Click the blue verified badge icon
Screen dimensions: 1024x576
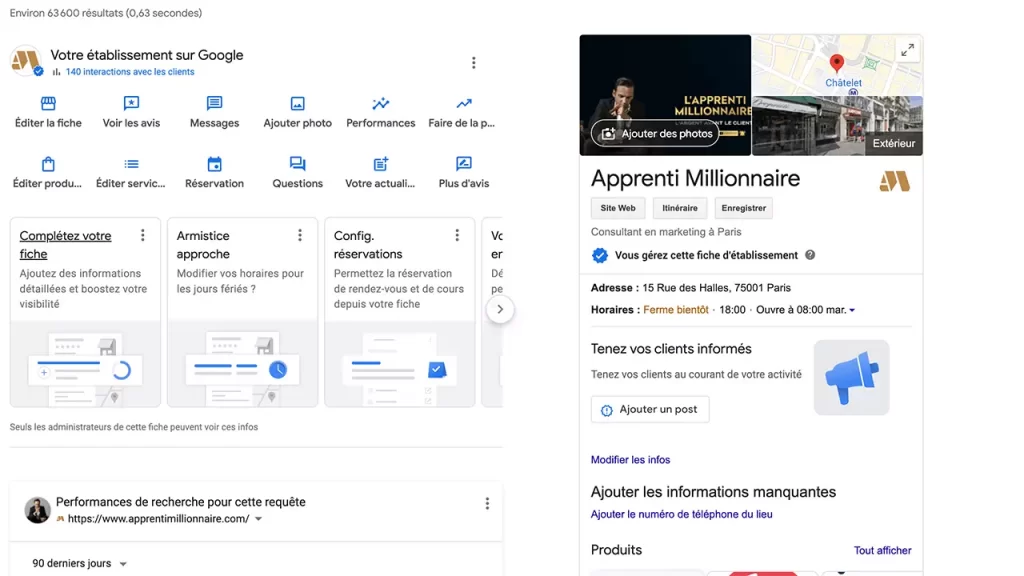click(600, 255)
